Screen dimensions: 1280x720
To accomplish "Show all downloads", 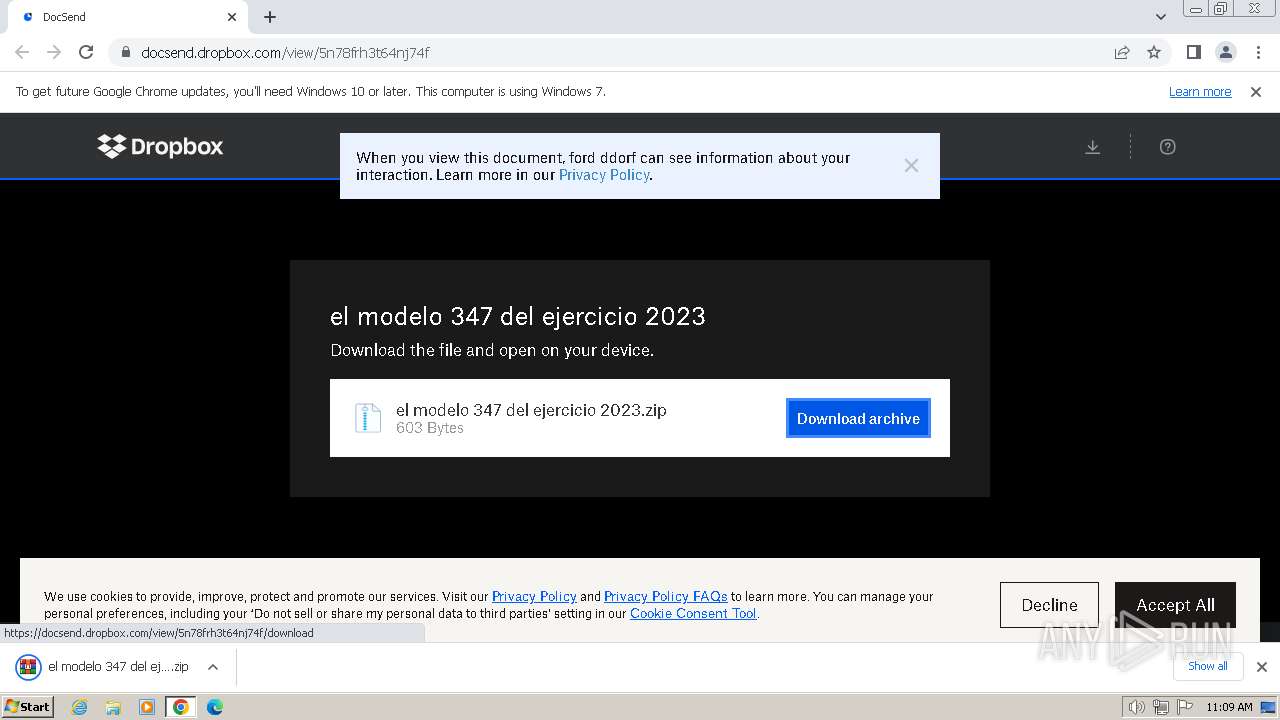I will click(x=1208, y=666).
